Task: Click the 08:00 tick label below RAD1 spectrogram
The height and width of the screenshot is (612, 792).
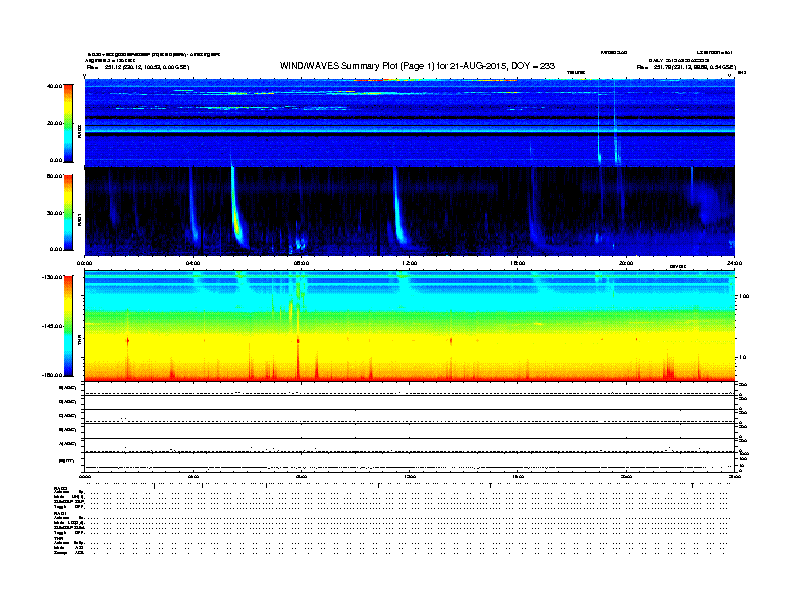Action: [301, 263]
